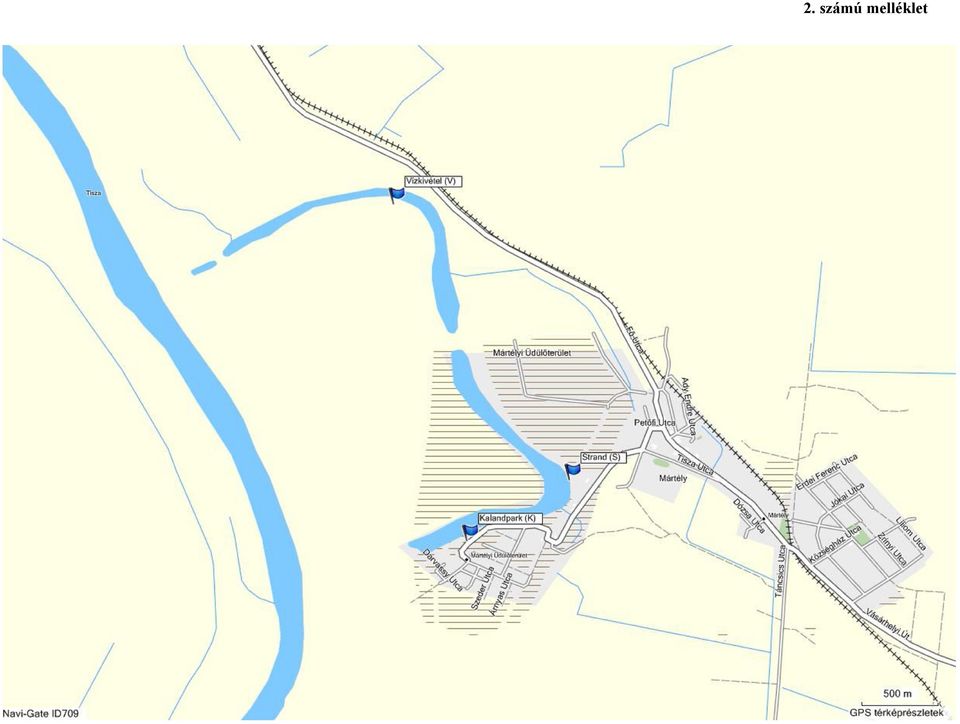Click the Dózsa Utca street label
Screen dimensions: 960x724
pos(749,516)
